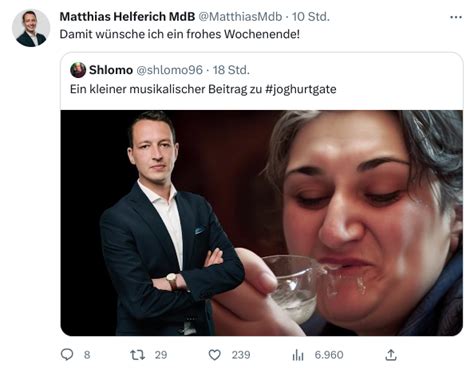The height and width of the screenshot is (368, 474).
Task: Click the reply count 8
Action: [87, 355]
